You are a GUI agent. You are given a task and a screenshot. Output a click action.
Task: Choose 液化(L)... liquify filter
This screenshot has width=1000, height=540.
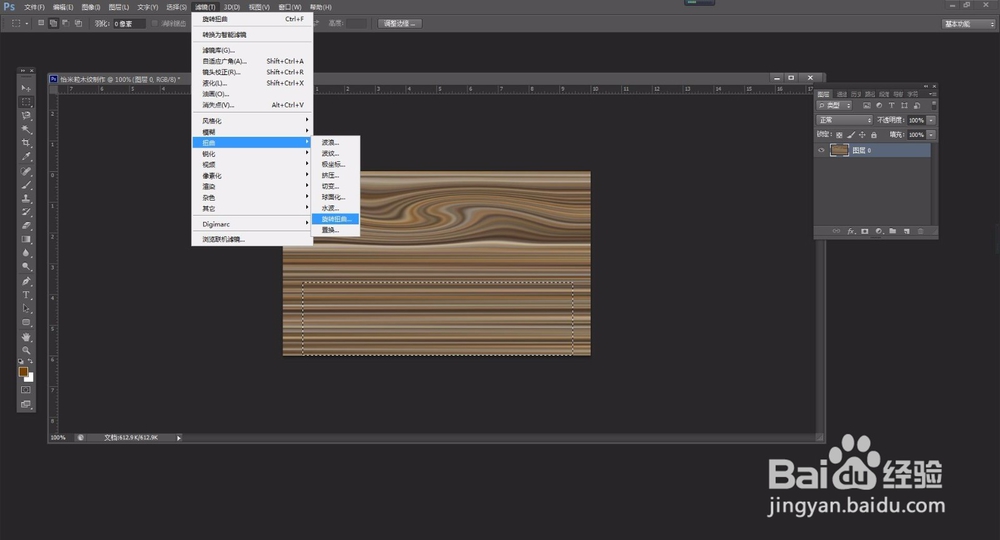252,83
